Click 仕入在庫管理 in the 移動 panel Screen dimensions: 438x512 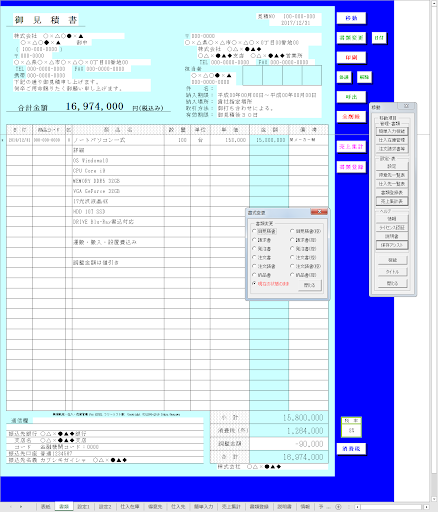pyautogui.click(x=392, y=140)
